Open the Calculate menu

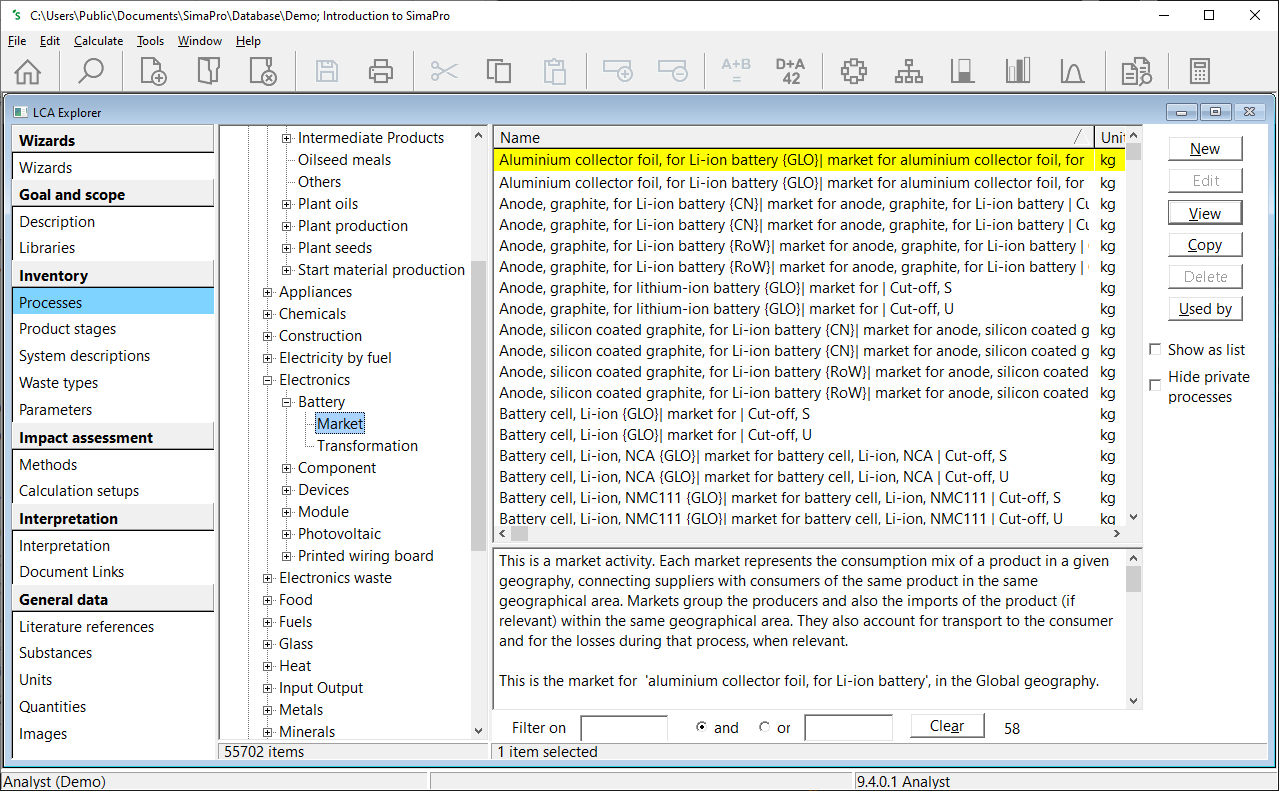tap(98, 41)
